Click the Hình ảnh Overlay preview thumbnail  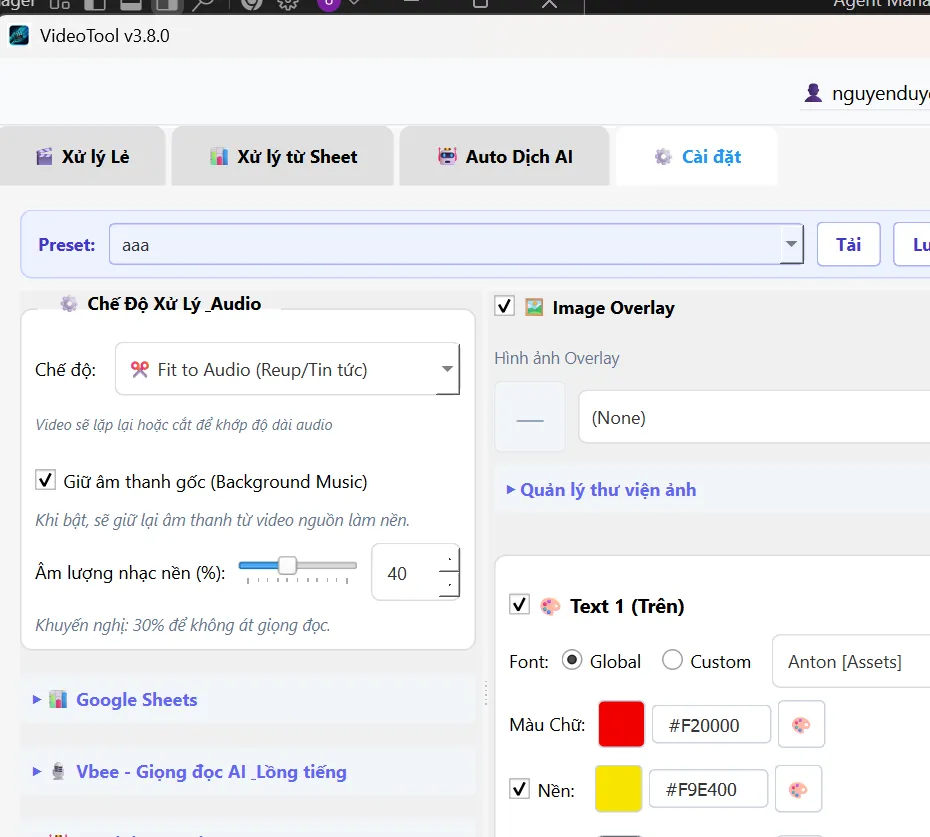click(x=530, y=419)
